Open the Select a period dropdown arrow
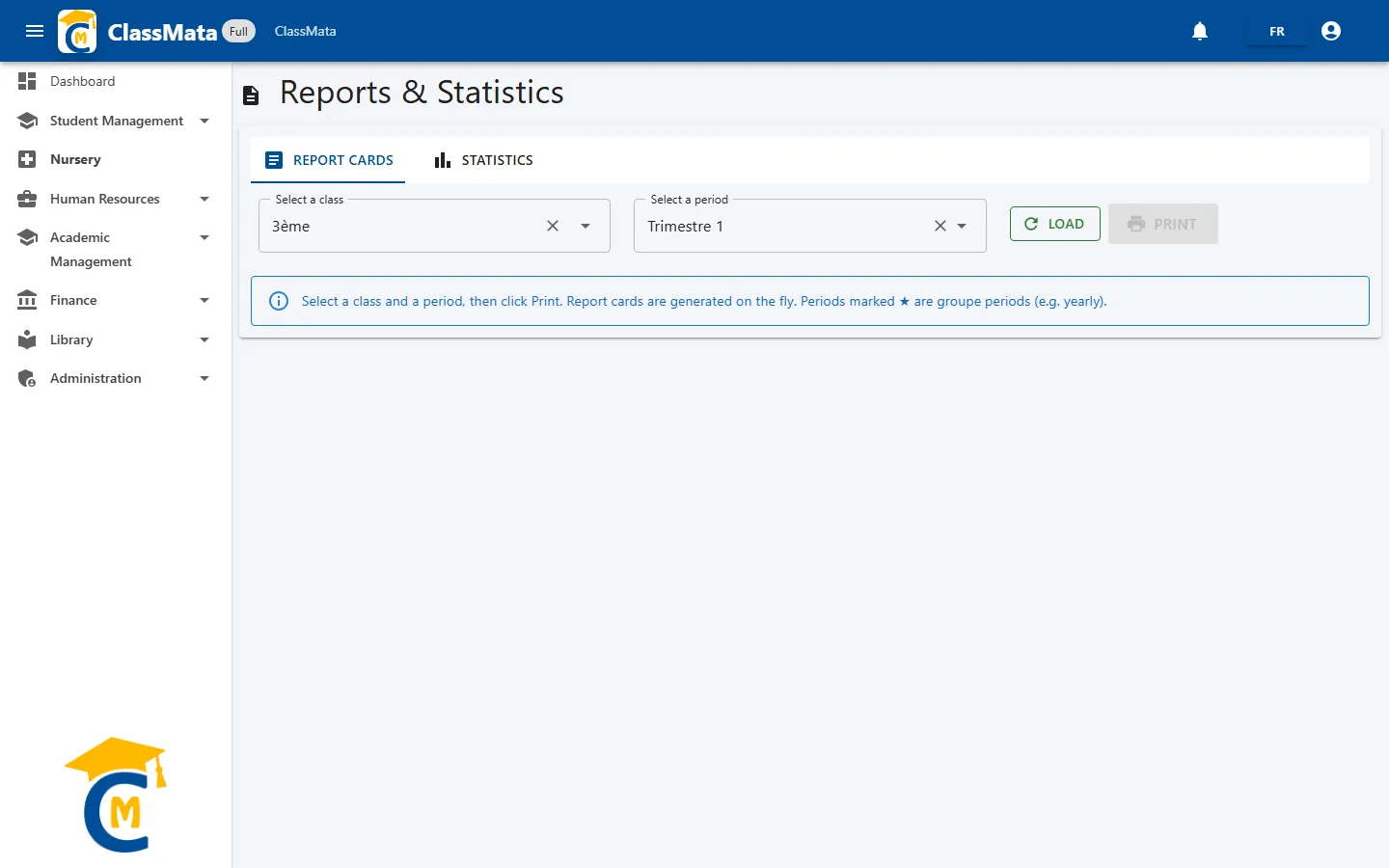This screenshot has width=1389, height=868. click(x=962, y=226)
